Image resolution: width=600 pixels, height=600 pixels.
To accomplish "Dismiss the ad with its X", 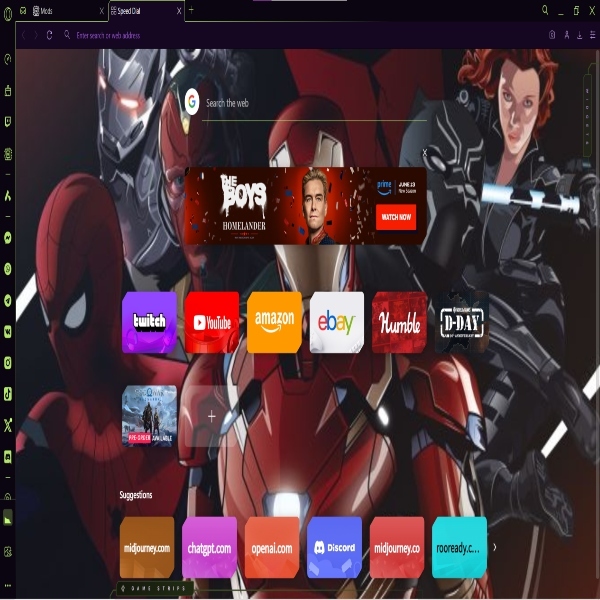I will [x=424, y=153].
